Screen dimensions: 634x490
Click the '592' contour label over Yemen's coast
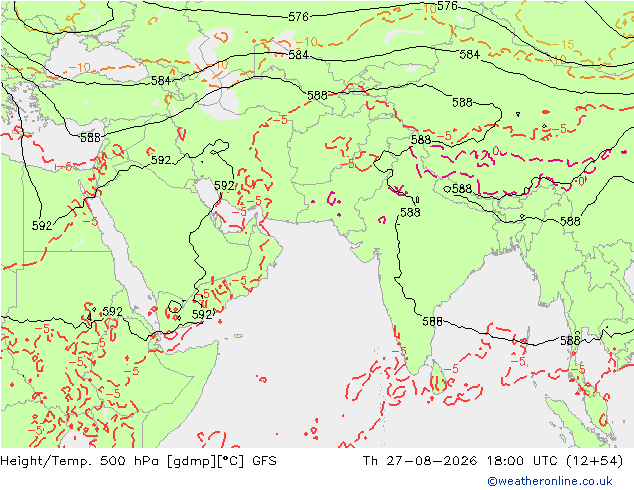click(202, 314)
